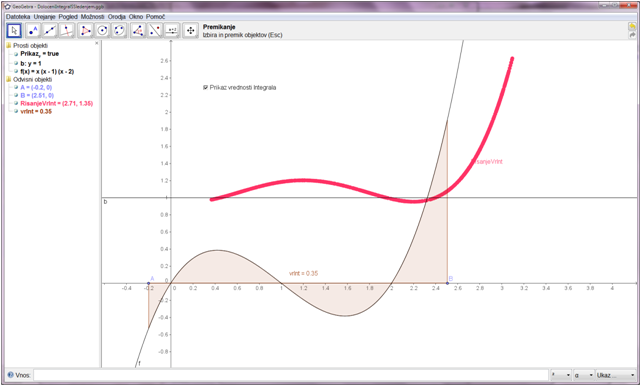Click the input help icon beside Vnos
This screenshot has height=386, width=641.
pyautogui.click(x=10, y=375)
